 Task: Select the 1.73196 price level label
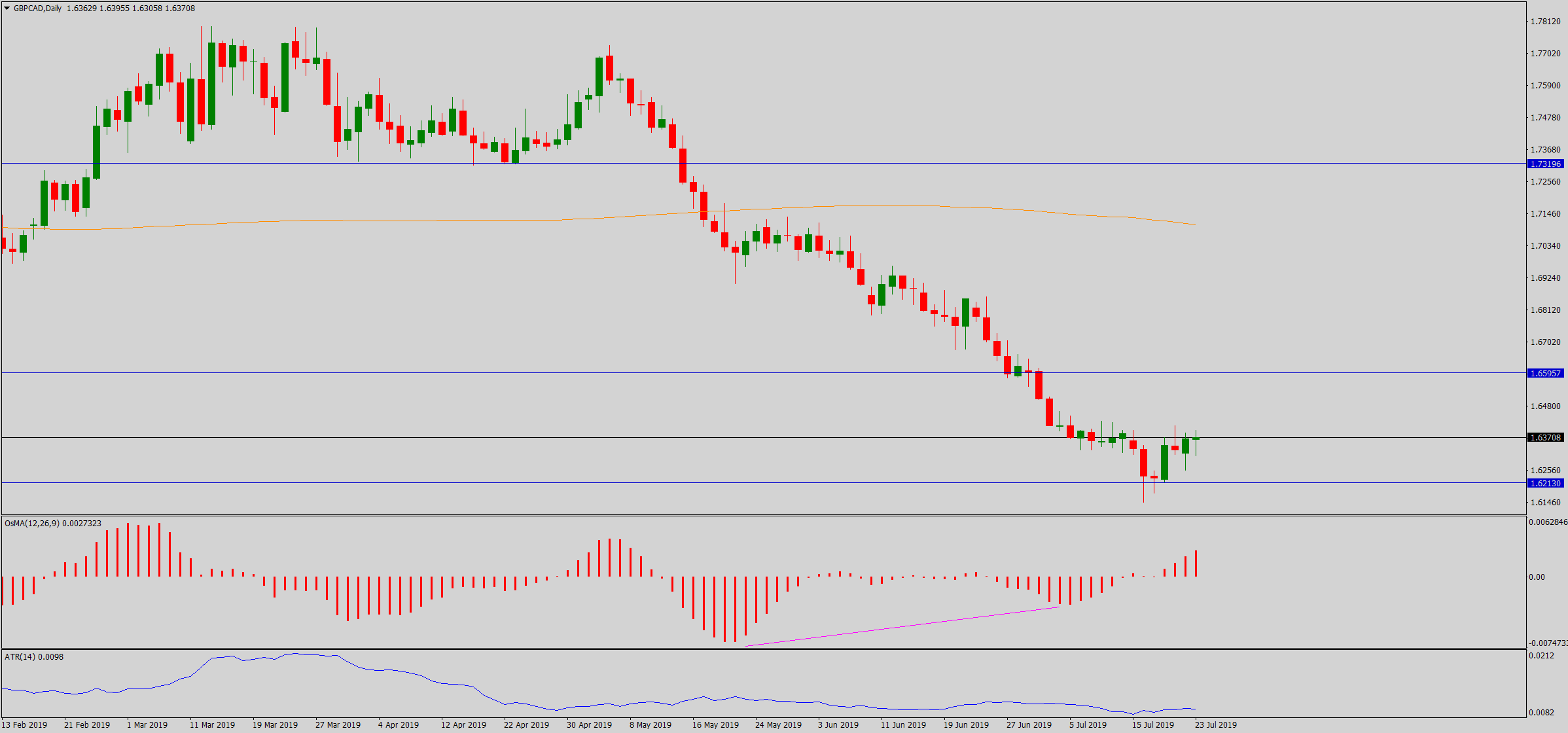[1545, 164]
